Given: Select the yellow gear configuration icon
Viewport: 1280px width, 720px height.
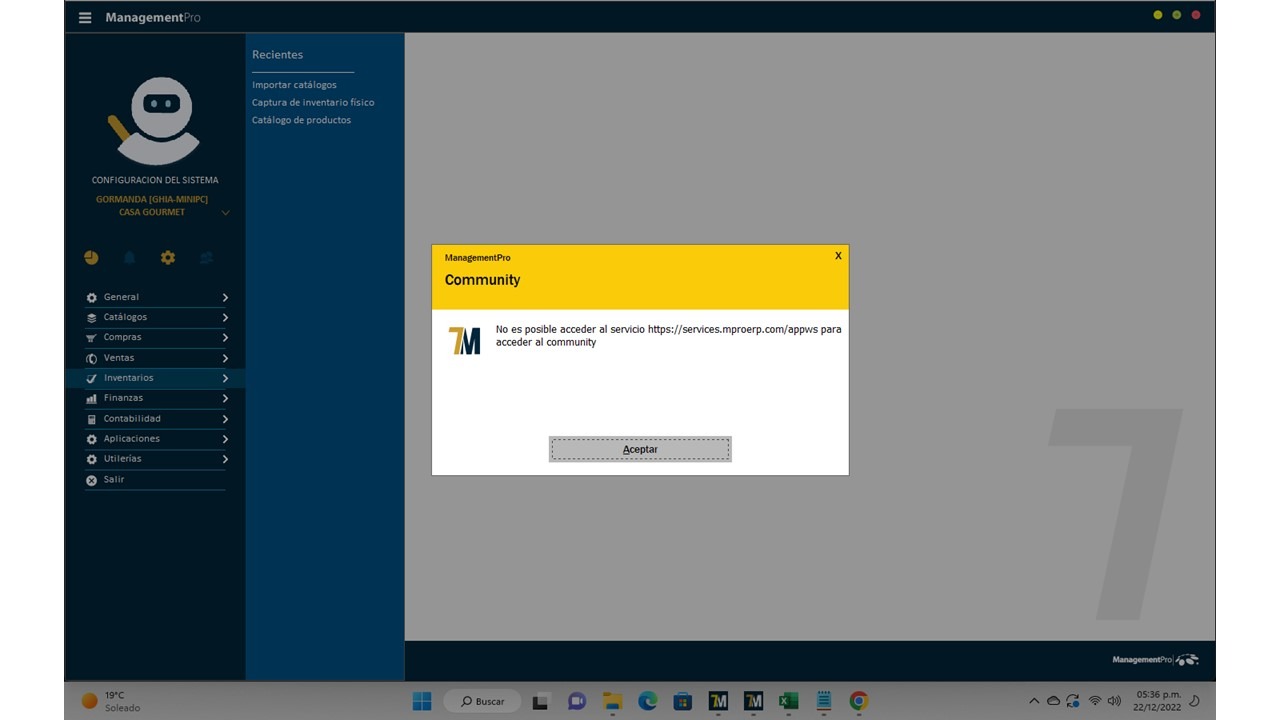Looking at the screenshot, I should (168, 257).
